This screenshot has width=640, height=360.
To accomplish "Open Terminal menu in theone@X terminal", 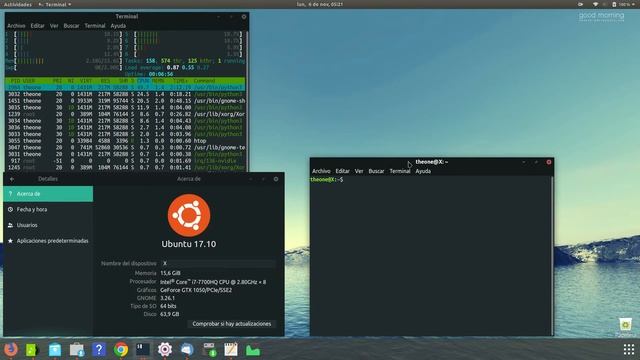I will 400,171.
